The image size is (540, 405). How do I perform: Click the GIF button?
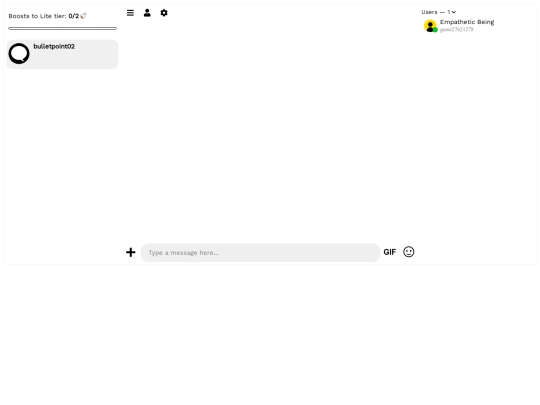point(390,252)
